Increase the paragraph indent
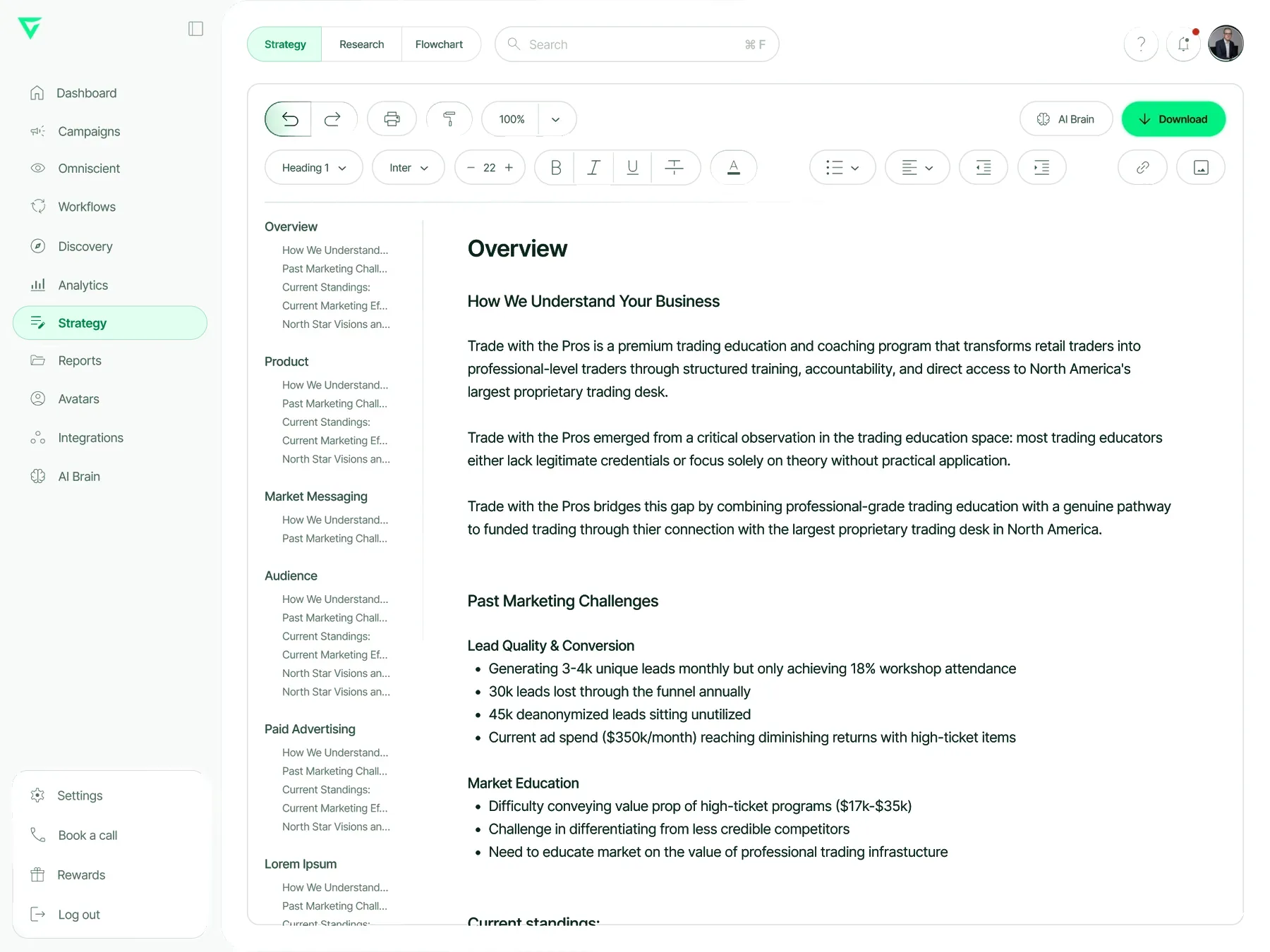The width and height of the screenshot is (1270, 952). point(1042,168)
